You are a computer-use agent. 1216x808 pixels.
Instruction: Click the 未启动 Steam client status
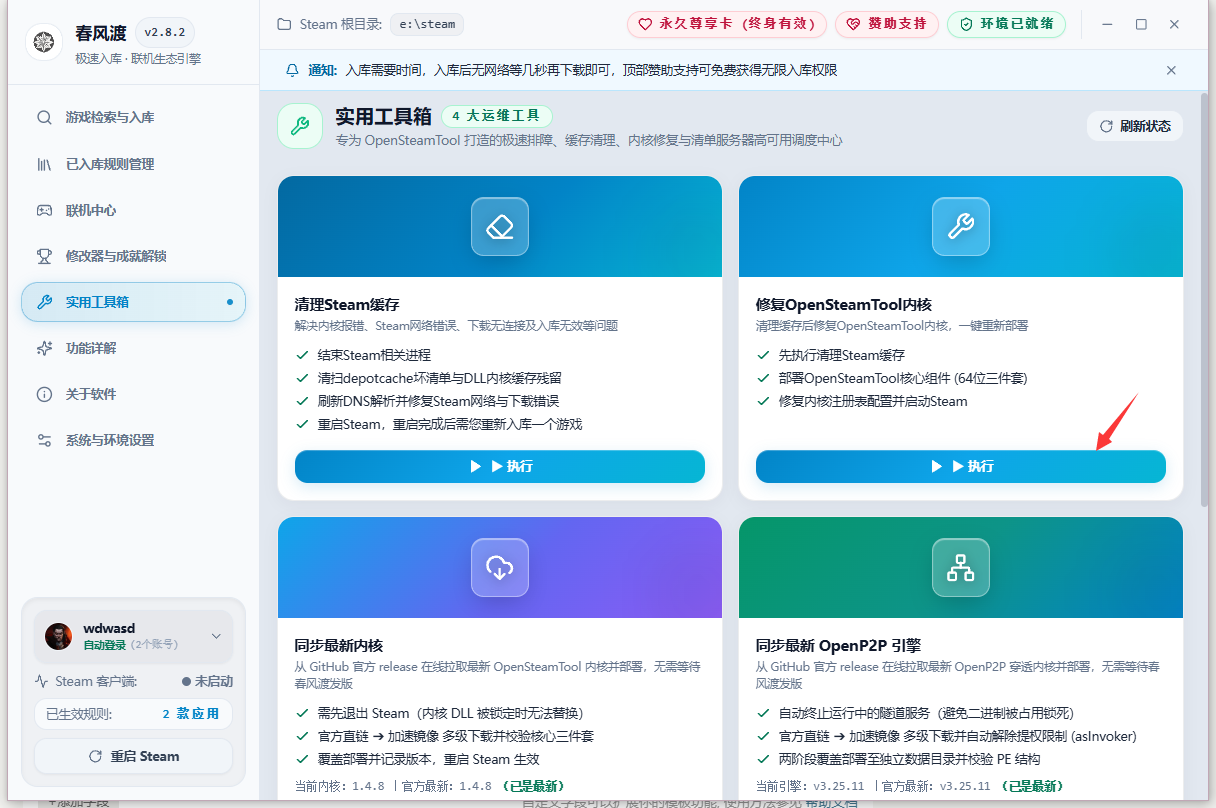tap(207, 681)
